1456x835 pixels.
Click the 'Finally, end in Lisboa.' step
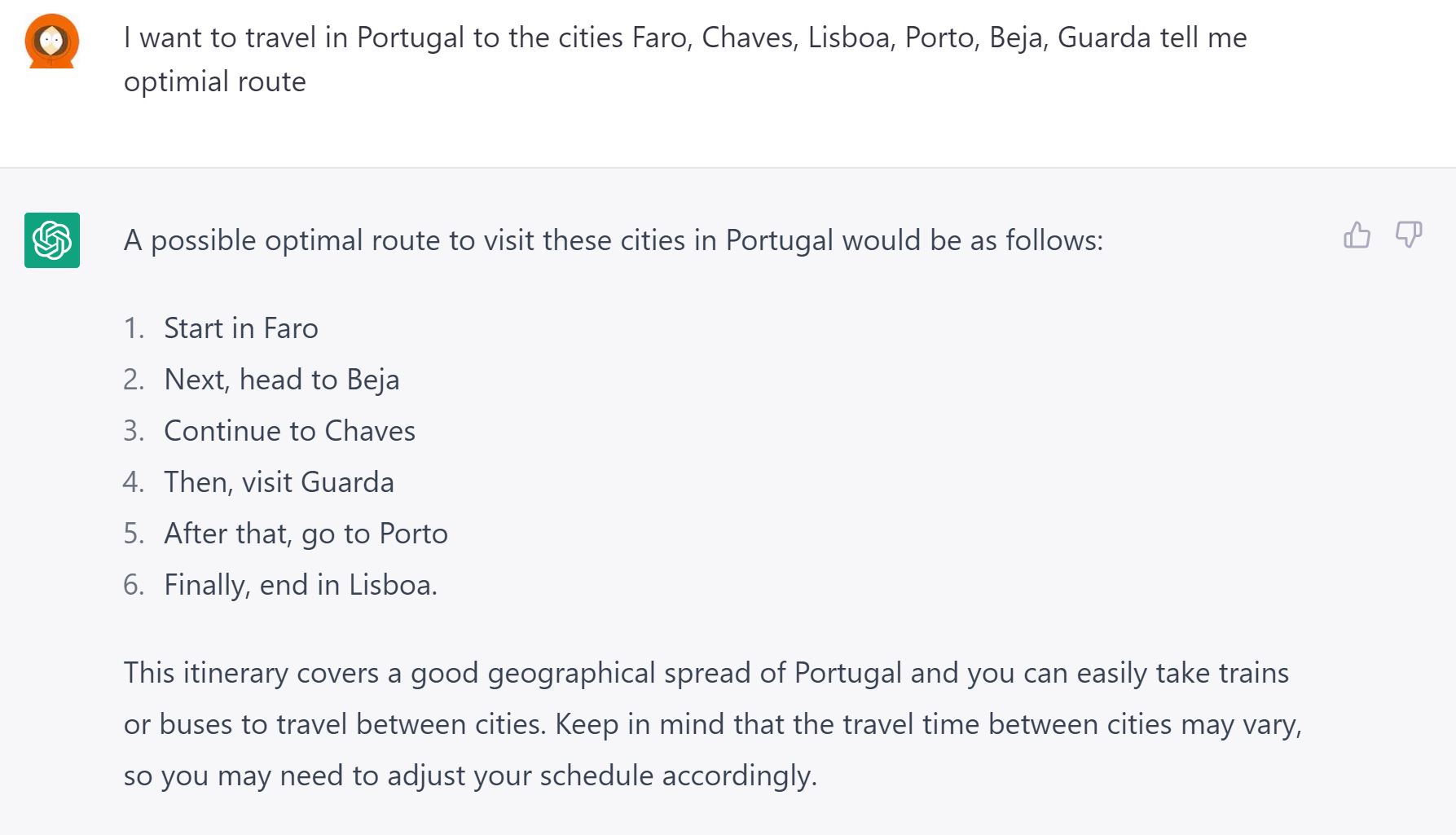pyautogui.click(x=301, y=585)
